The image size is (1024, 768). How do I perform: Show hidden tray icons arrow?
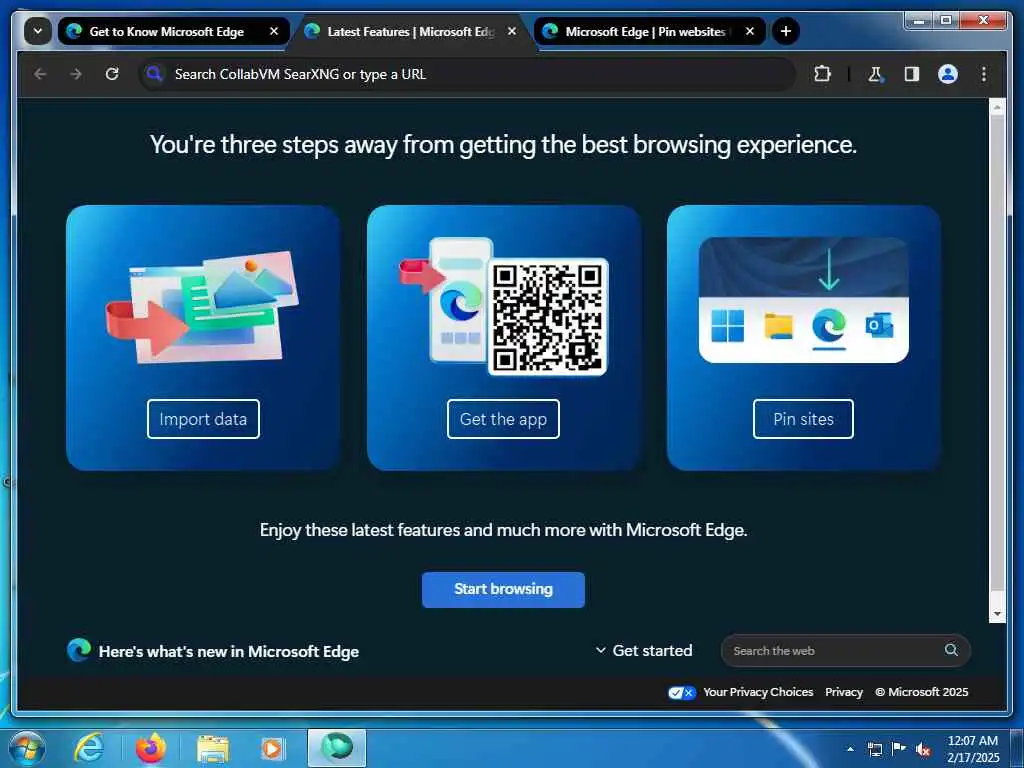[850, 749]
